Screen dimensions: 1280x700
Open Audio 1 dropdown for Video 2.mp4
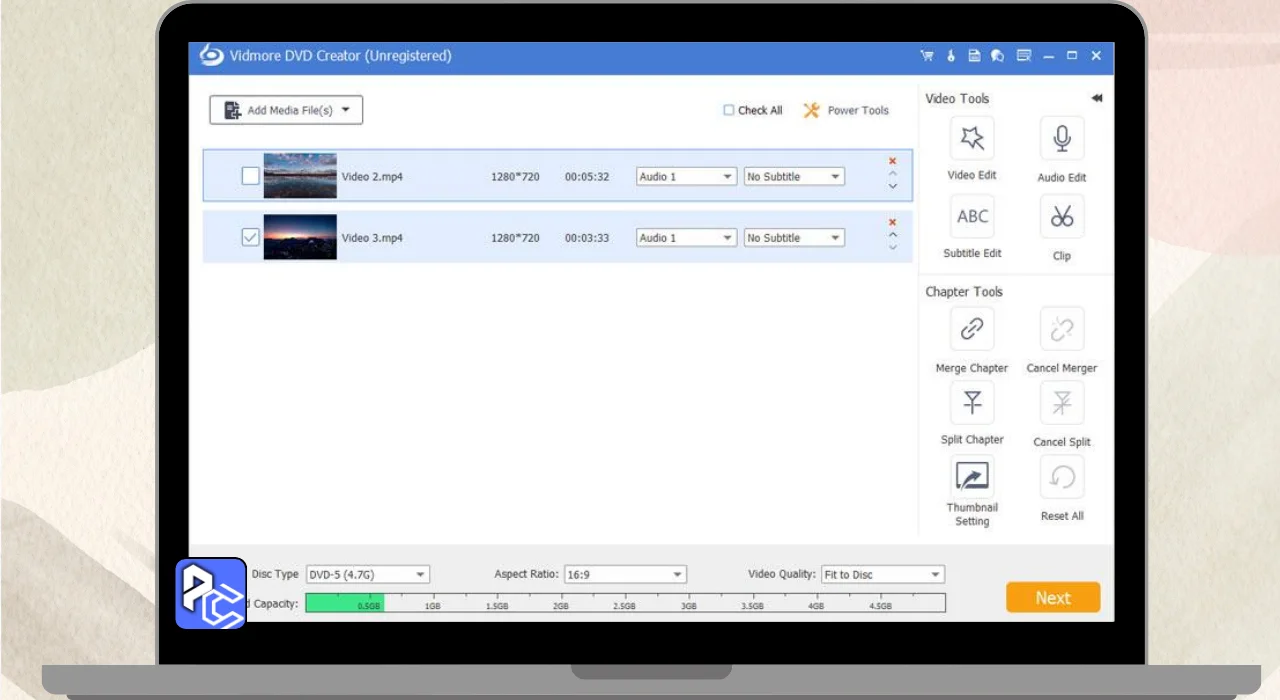point(686,177)
